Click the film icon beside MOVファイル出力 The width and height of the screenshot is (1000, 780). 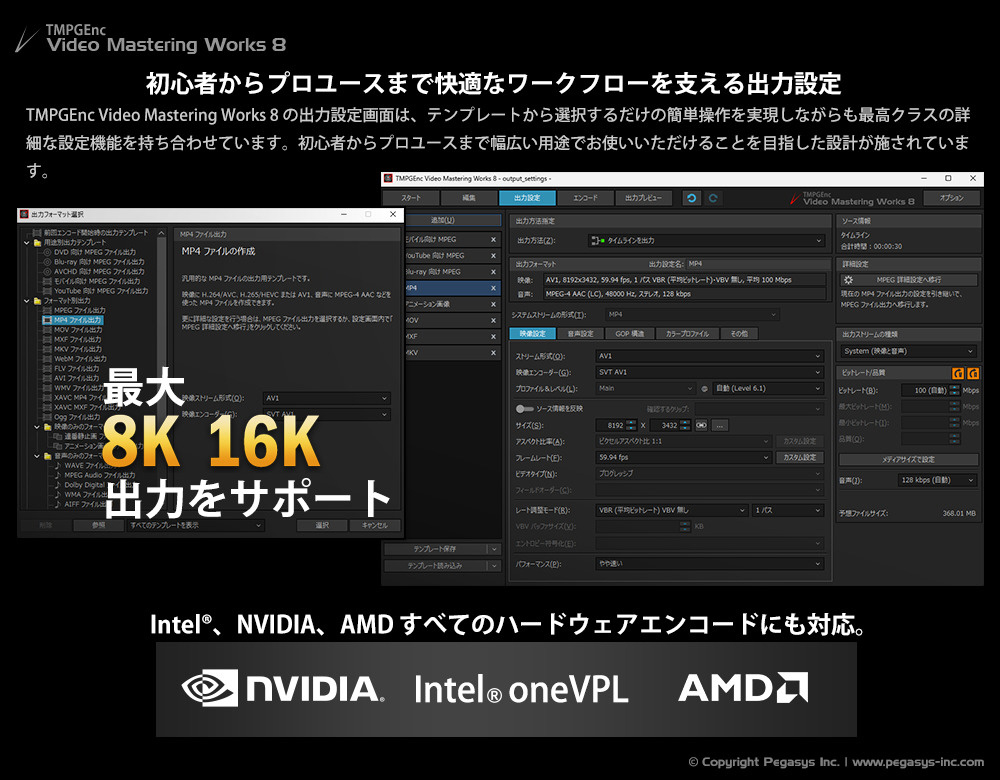47,330
